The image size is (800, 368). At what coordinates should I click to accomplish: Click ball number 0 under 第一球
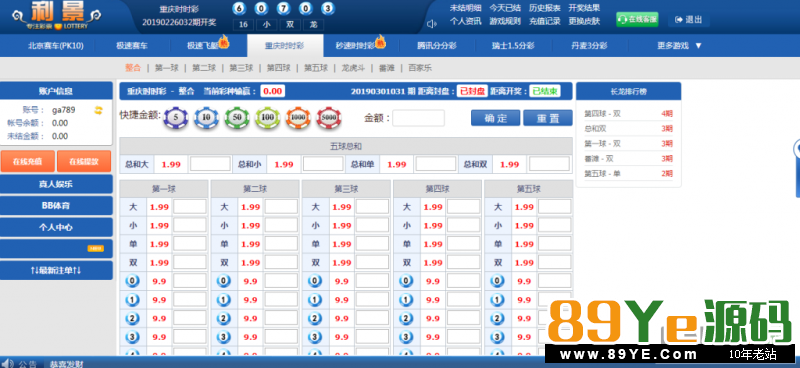[x=132, y=281]
